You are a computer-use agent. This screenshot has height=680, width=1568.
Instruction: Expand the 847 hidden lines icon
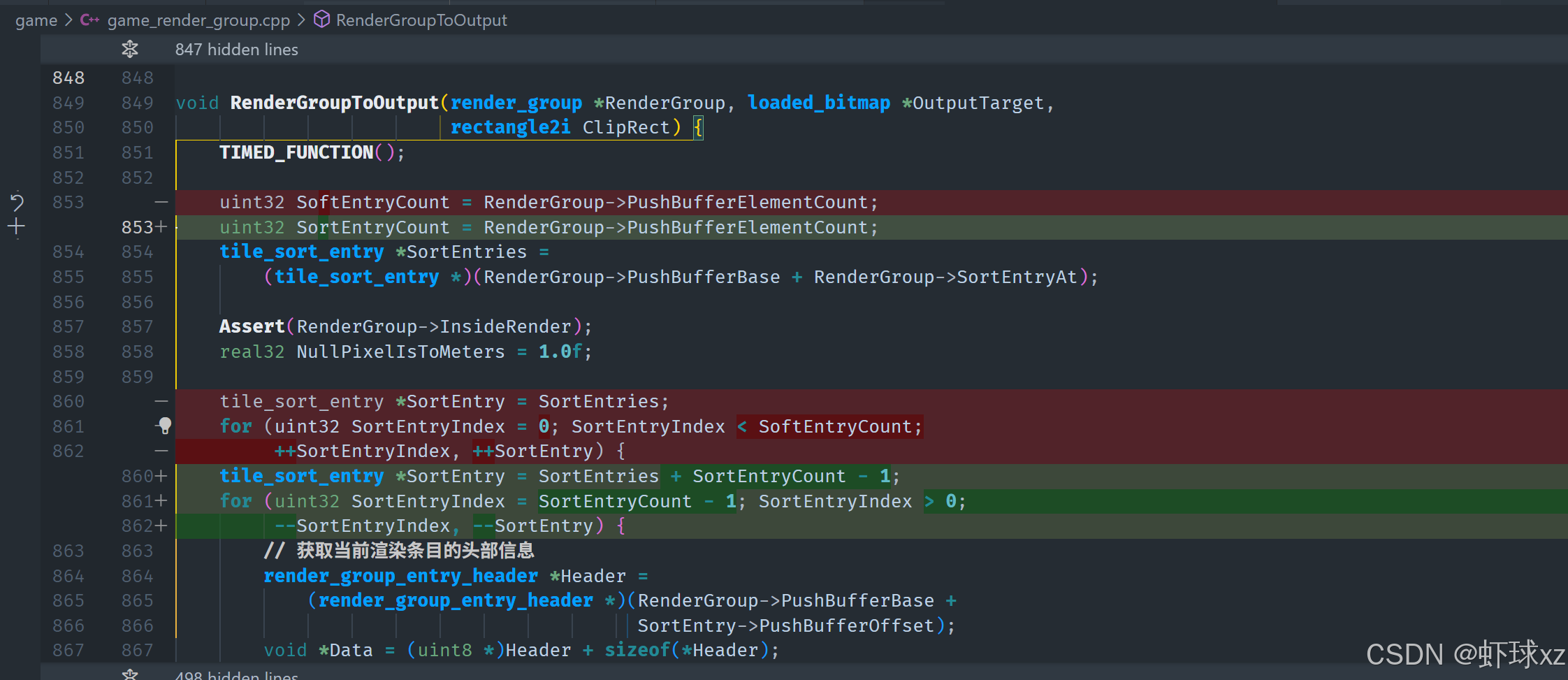click(130, 49)
